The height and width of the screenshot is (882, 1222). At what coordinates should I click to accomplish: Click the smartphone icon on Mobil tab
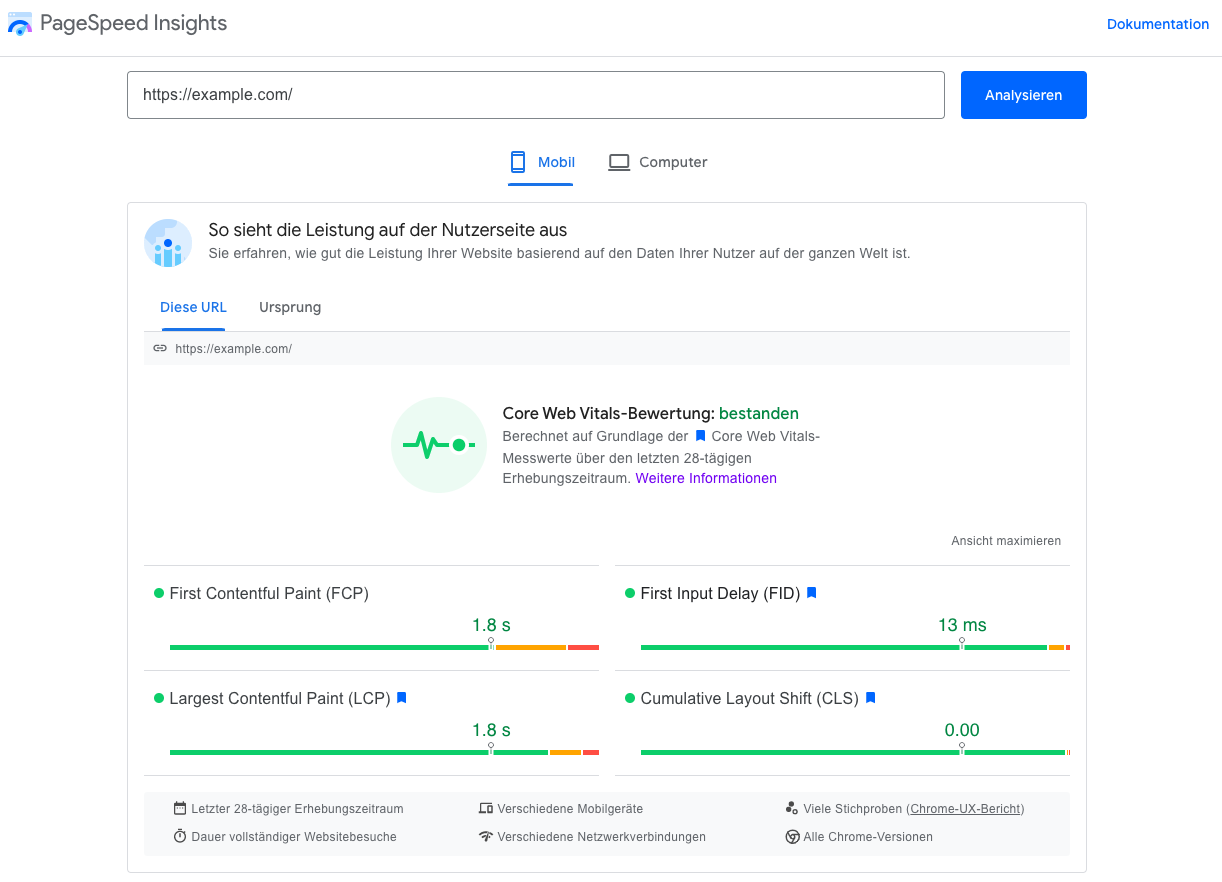tap(518, 162)
